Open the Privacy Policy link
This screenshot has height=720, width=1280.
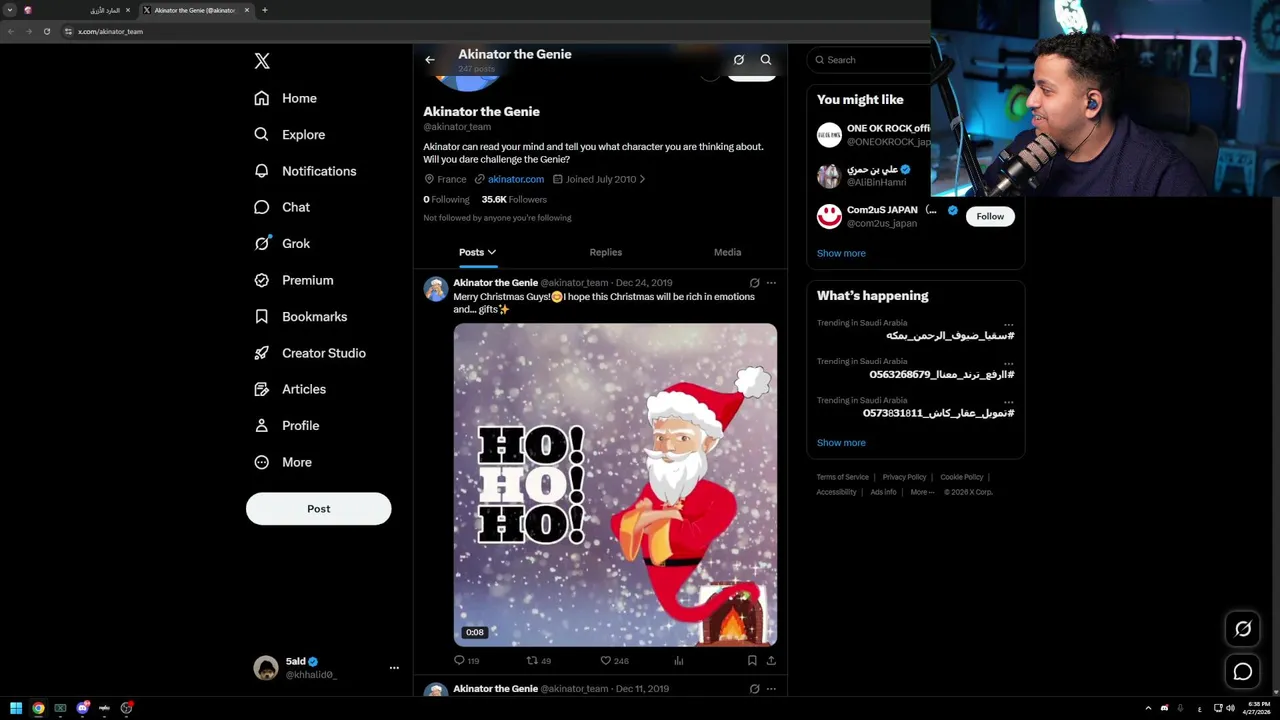[904, 477]
